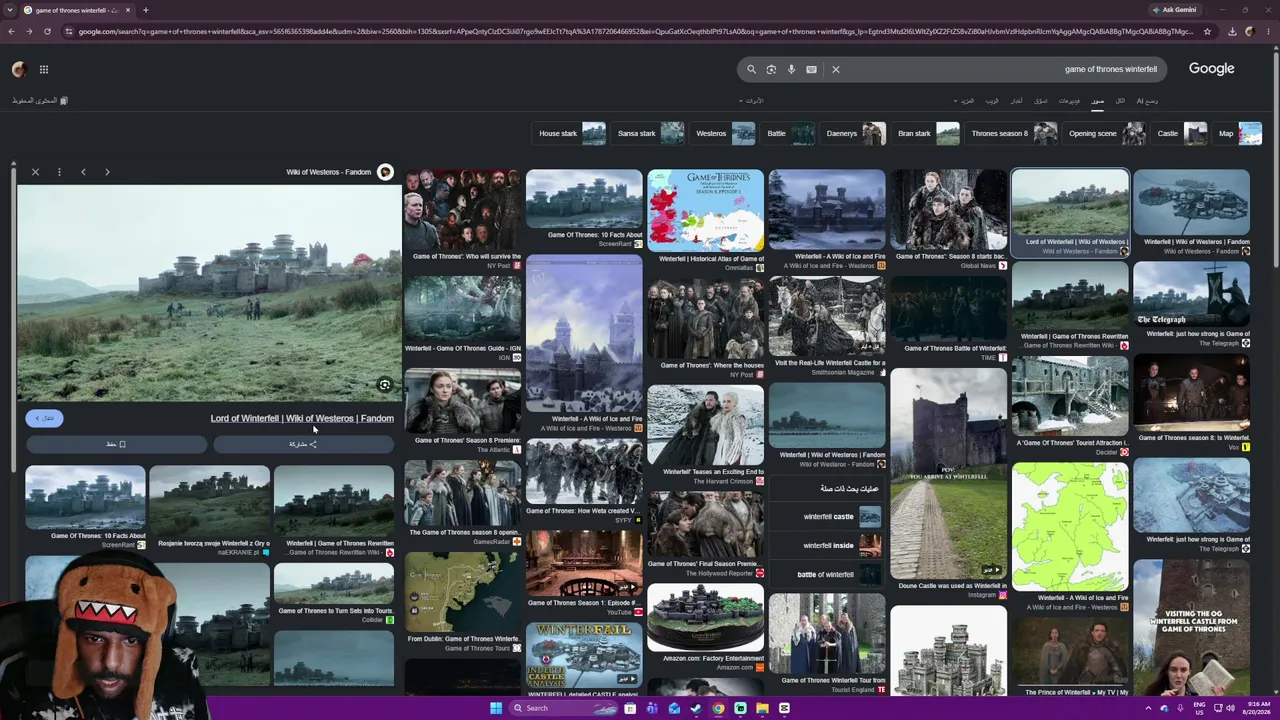Open the Amazon Factory Entertainment castle thumbnail
The width and height of the screenshot is (1280, 720).
[705, 617]
